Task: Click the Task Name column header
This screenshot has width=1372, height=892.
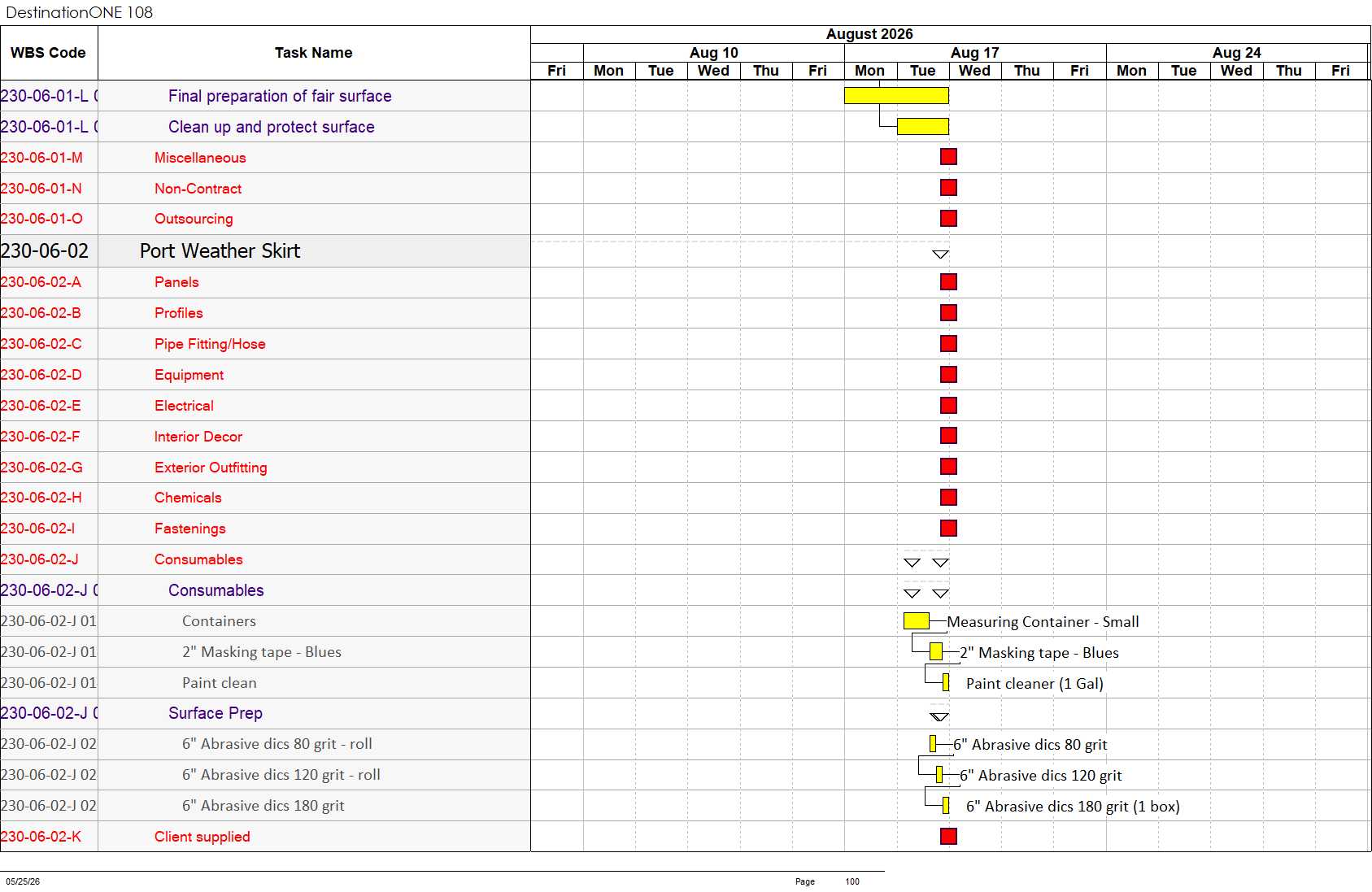Action: coord(314,53)
